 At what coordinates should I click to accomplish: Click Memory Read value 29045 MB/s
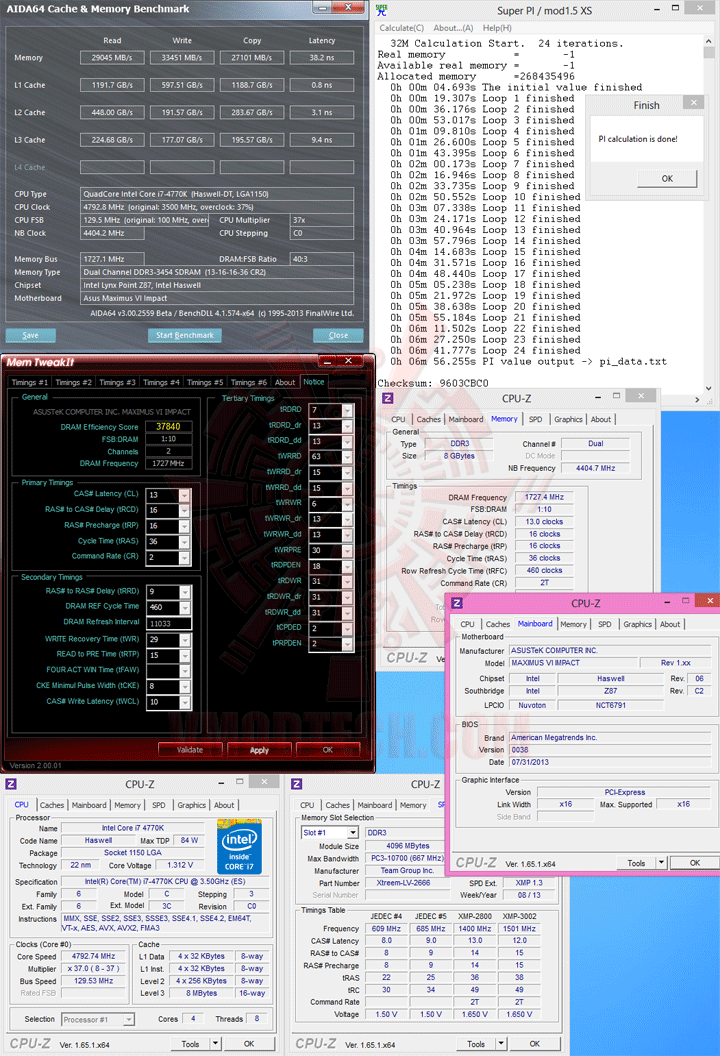tap(112, 58)
